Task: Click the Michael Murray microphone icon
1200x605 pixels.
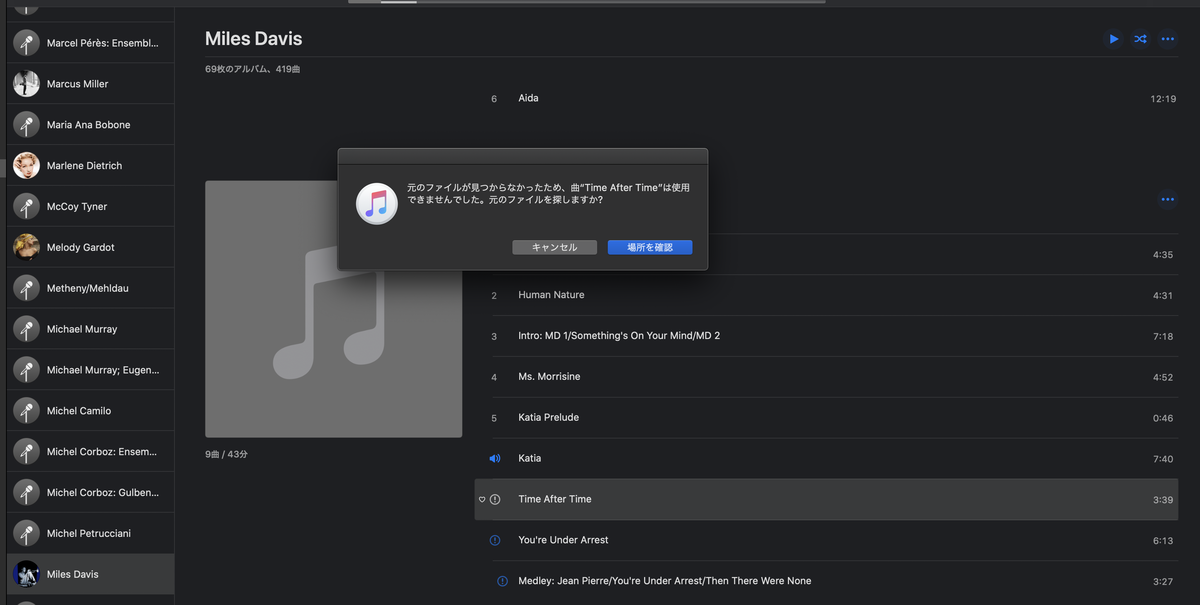Action: coord(27,329)
